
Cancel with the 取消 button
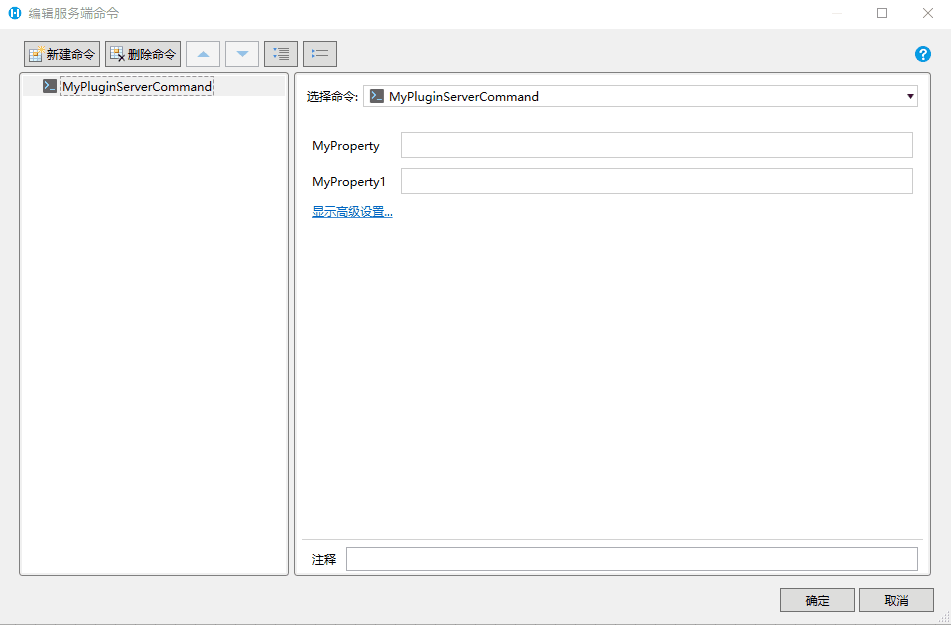click(x=896, y=600)
